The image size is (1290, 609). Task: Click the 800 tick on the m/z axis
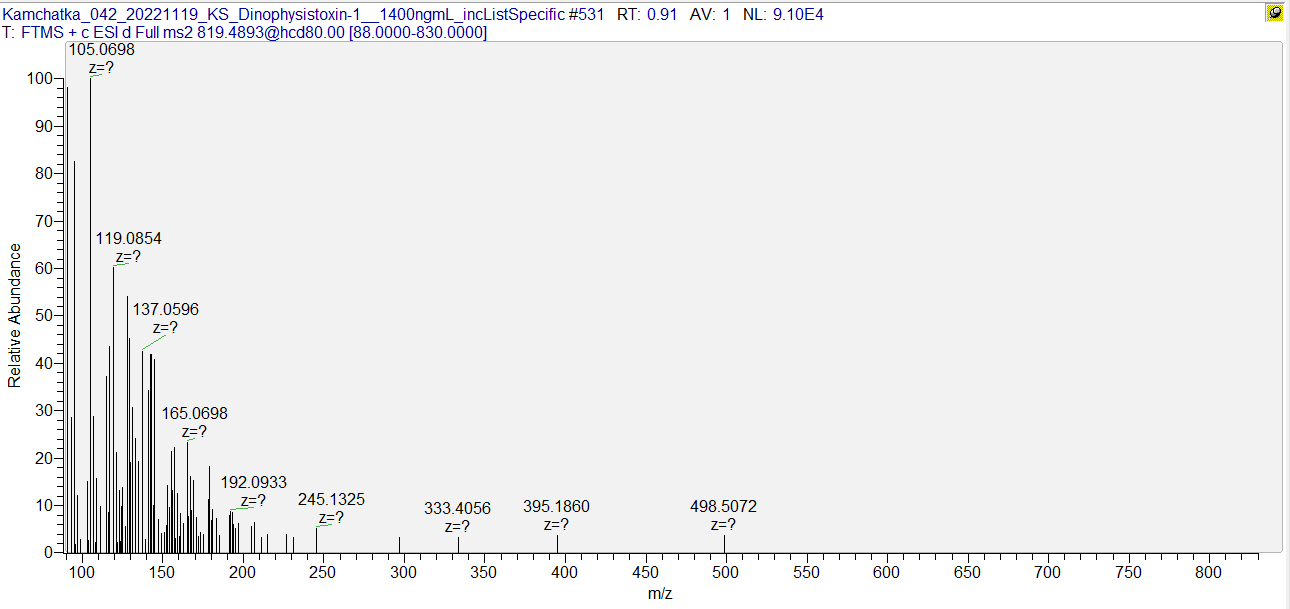tap(1208, 573)
